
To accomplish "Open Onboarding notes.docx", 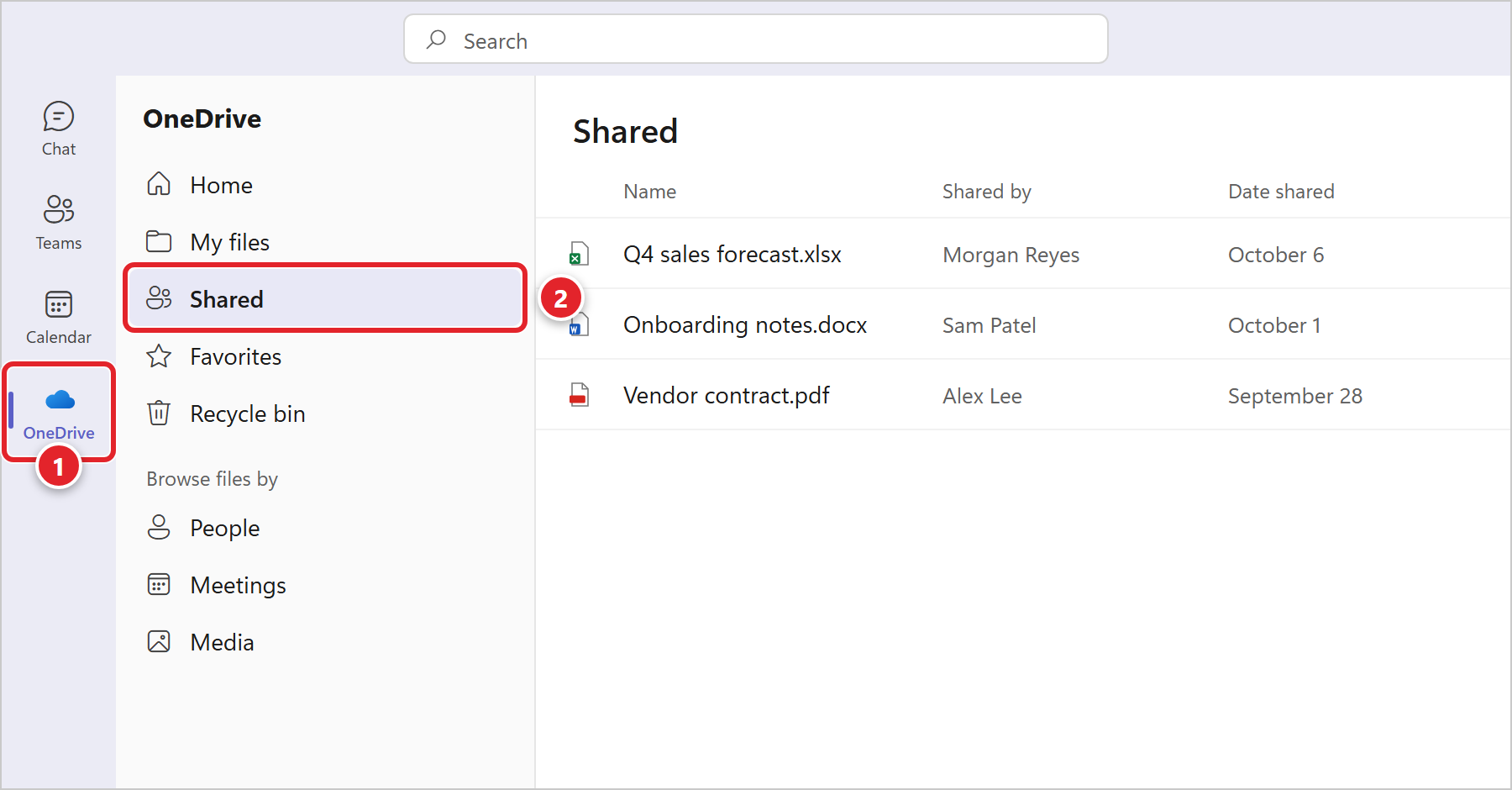I will [x=745, y=324].
